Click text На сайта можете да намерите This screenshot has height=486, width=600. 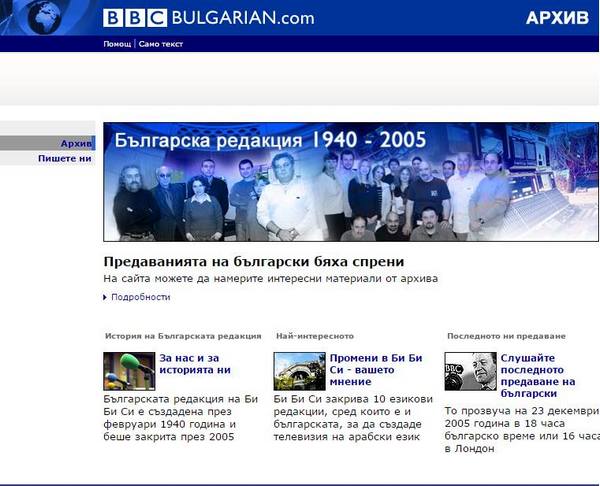point(271,279)
